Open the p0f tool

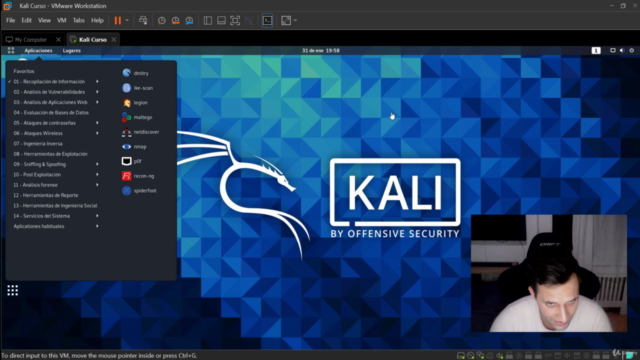click(132, 161)
